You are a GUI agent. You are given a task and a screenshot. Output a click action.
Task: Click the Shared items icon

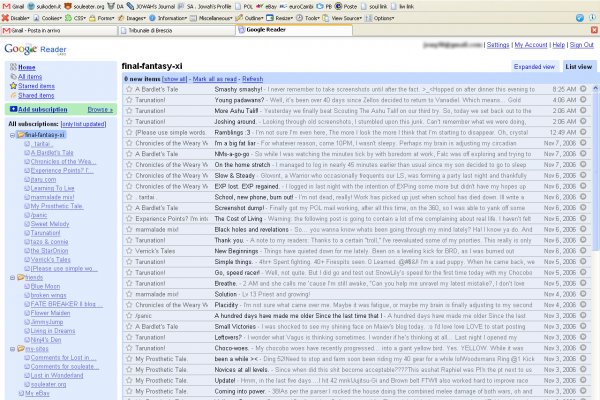tap(13, 95)
